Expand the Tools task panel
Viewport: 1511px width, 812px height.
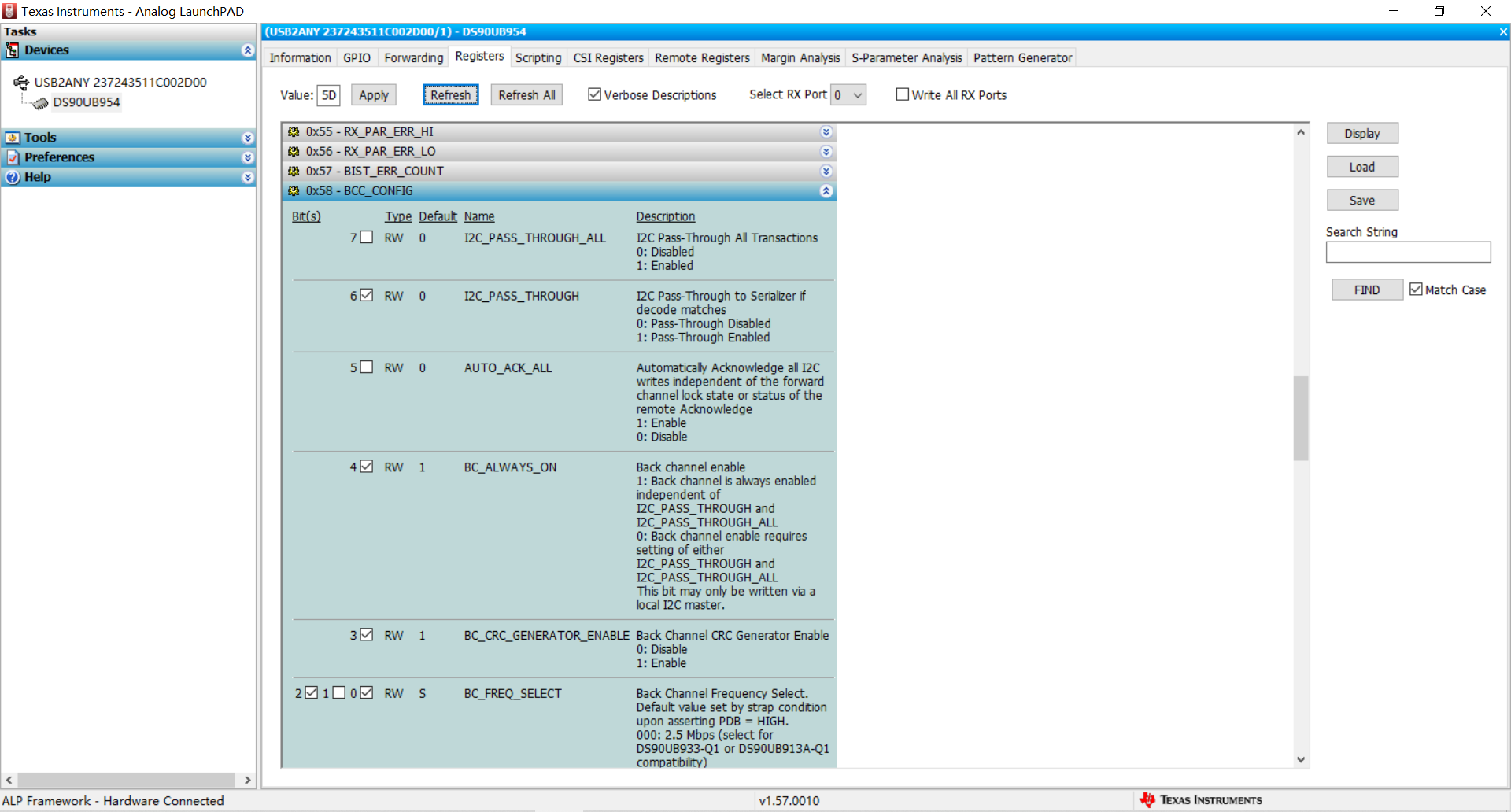click(248, 138)
